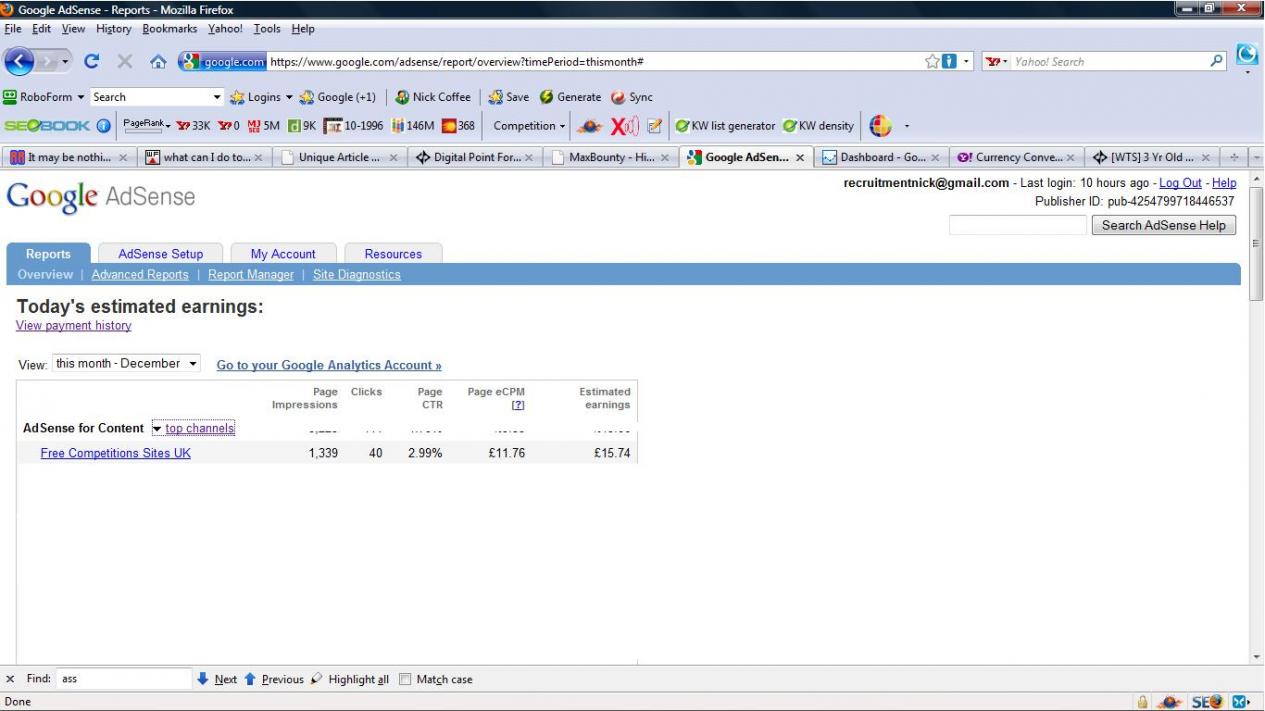
Task: Open the View payment history link
Action: 74,326
